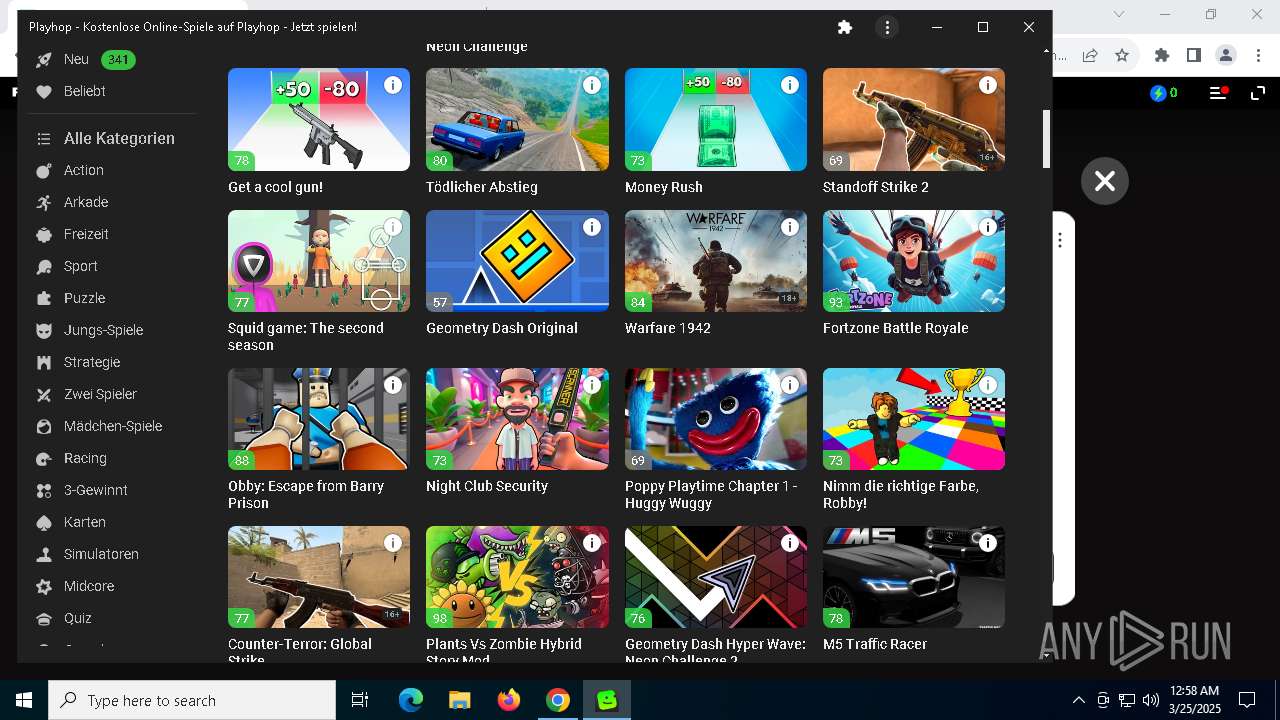Click the Midcore gear icon
1280x720 pixels.
(44, 587)
